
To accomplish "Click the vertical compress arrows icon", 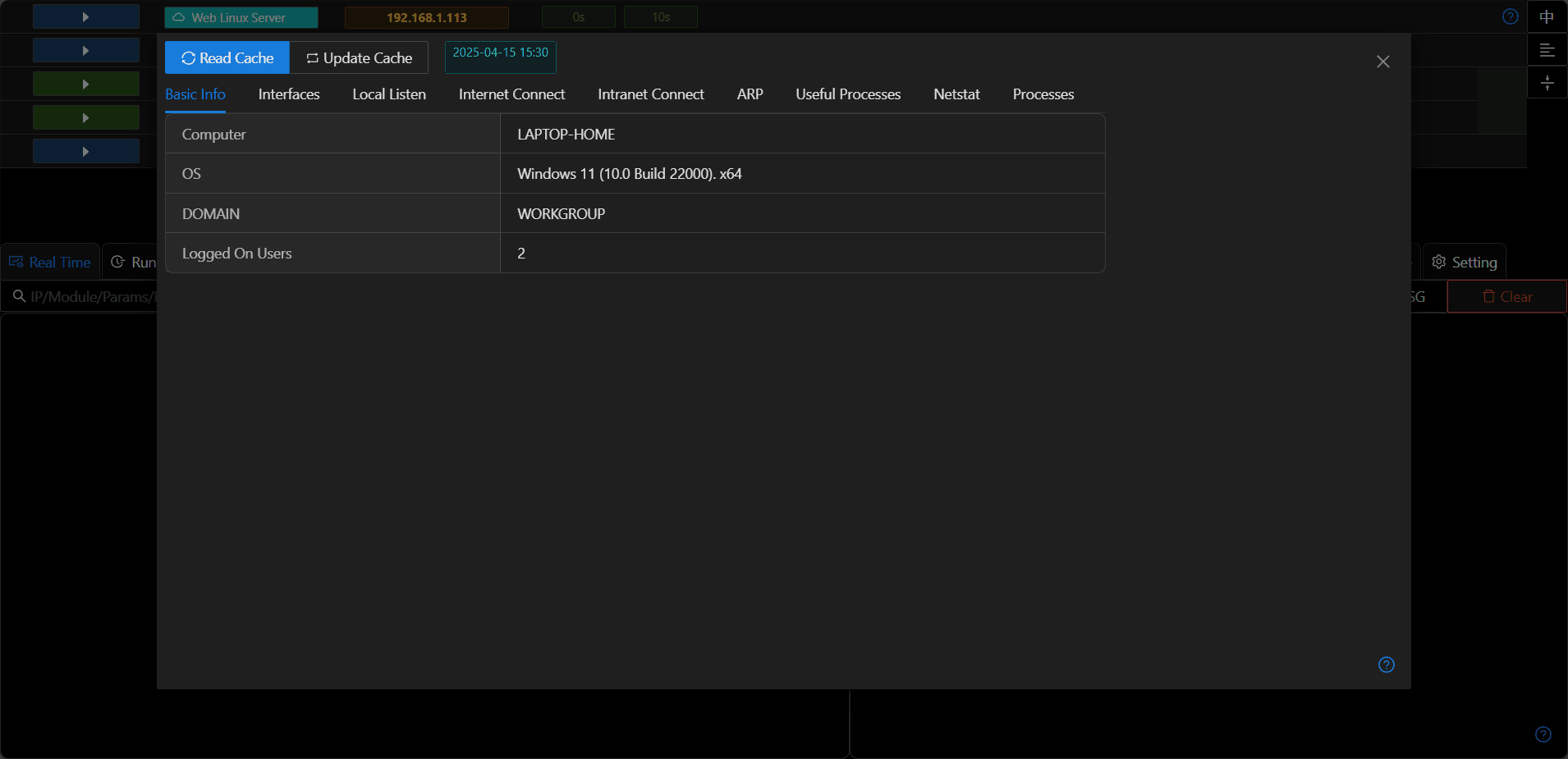I will [x=1547, y=84].
